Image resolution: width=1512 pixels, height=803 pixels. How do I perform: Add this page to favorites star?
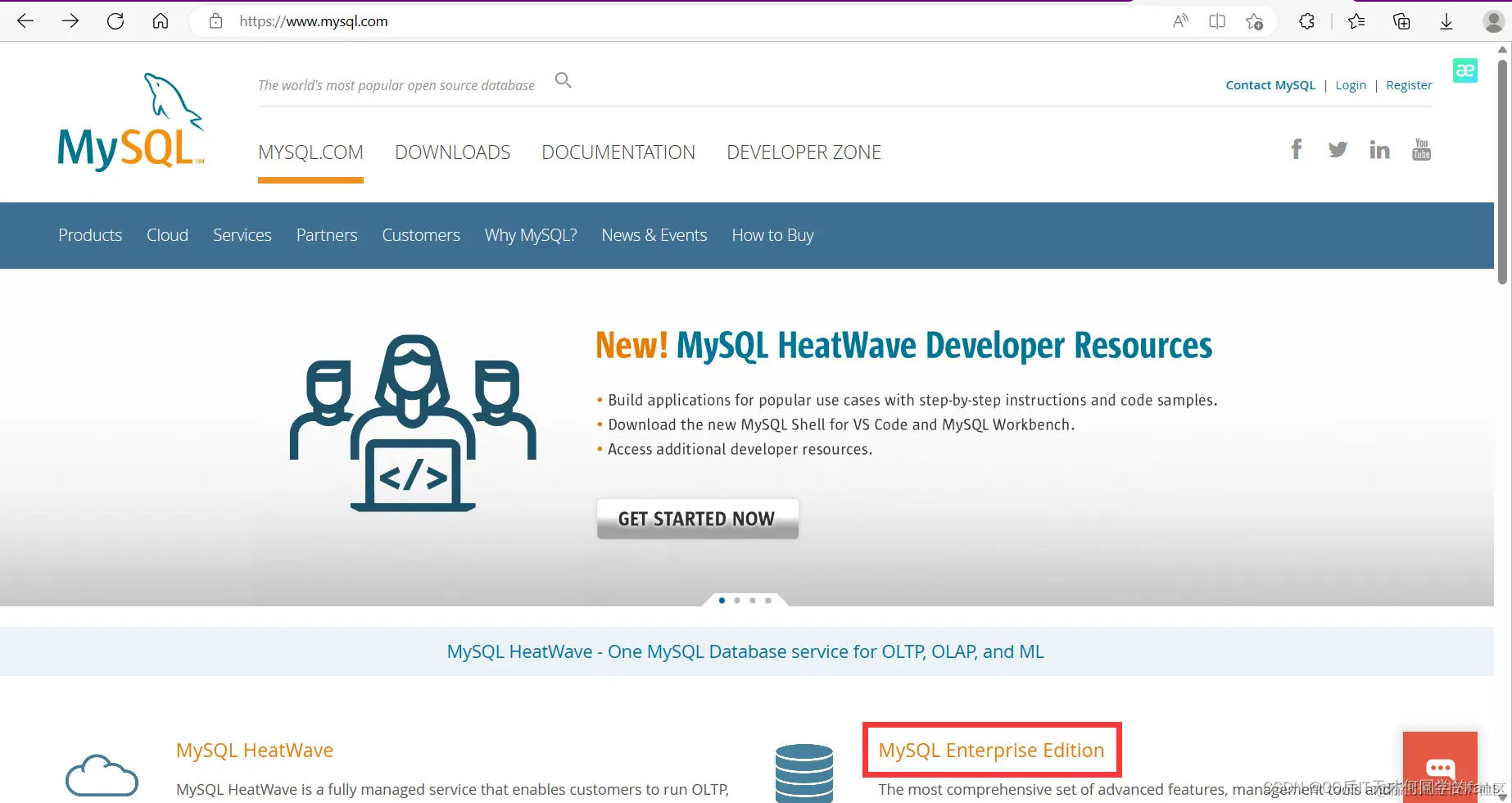point(1254,21)
